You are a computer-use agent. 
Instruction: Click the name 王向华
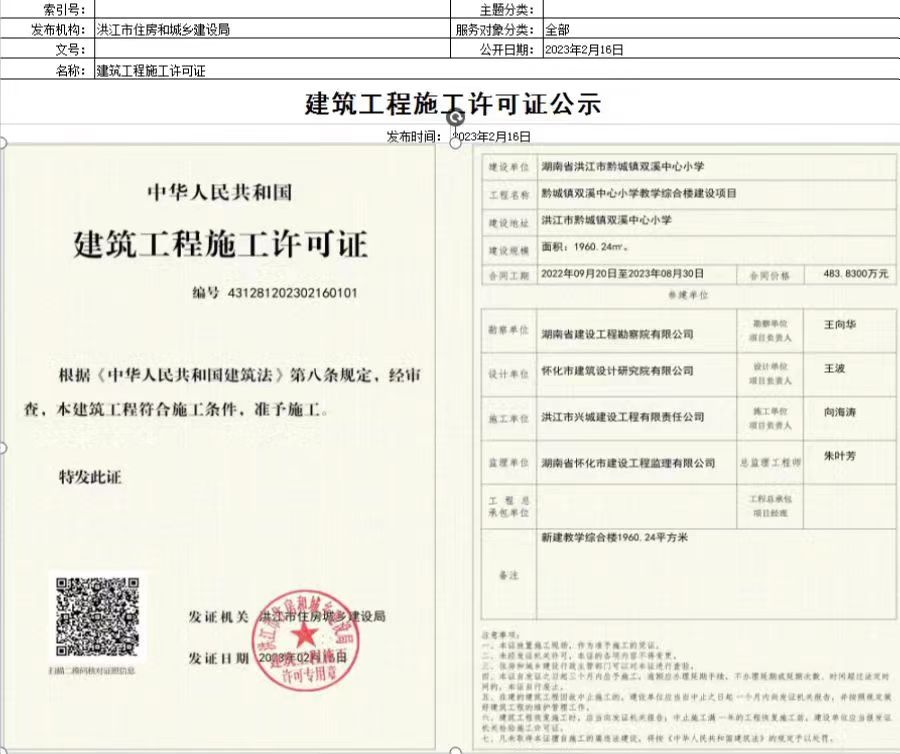pyautogui.click(x=840, y=325)
